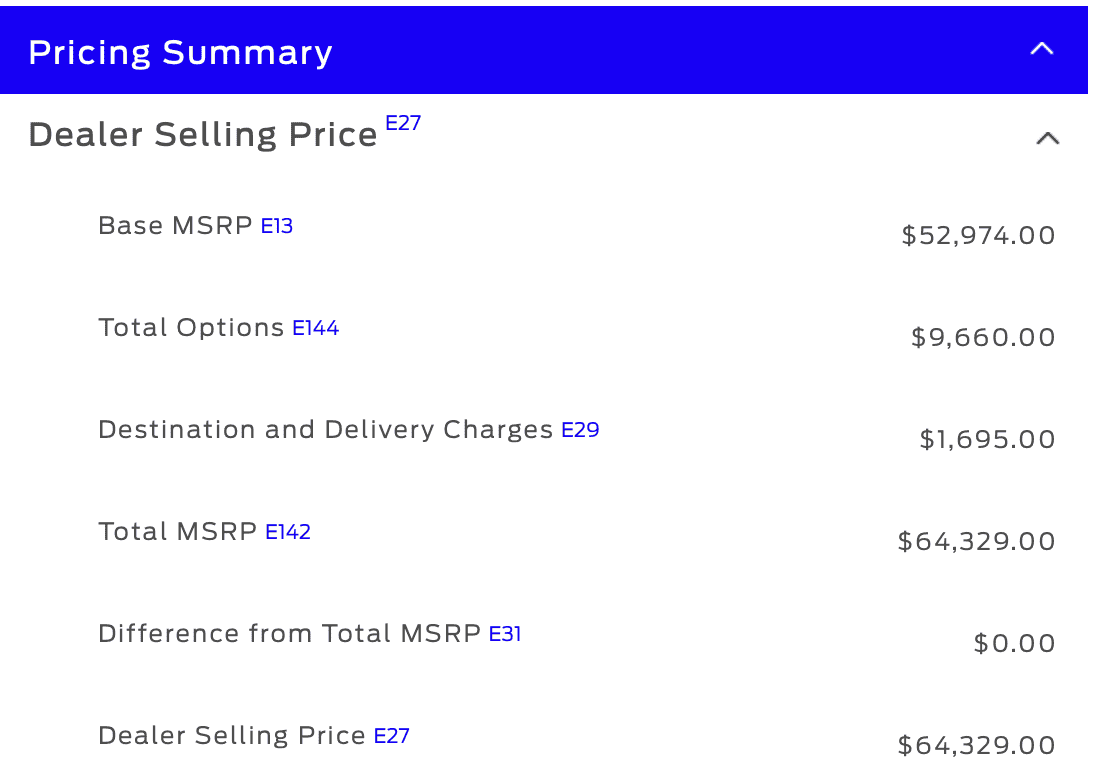1096x784 pixels.
Task: Click the Destination and Delivery Charges label
Action: tap(325, 430)
